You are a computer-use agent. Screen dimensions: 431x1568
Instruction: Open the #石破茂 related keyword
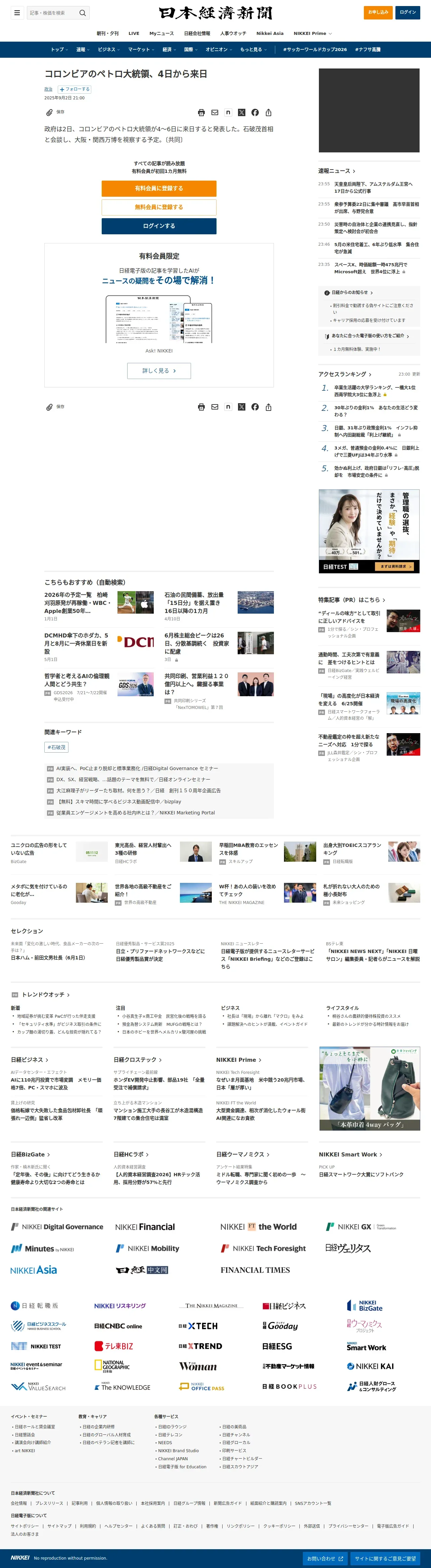coord(57,747)
